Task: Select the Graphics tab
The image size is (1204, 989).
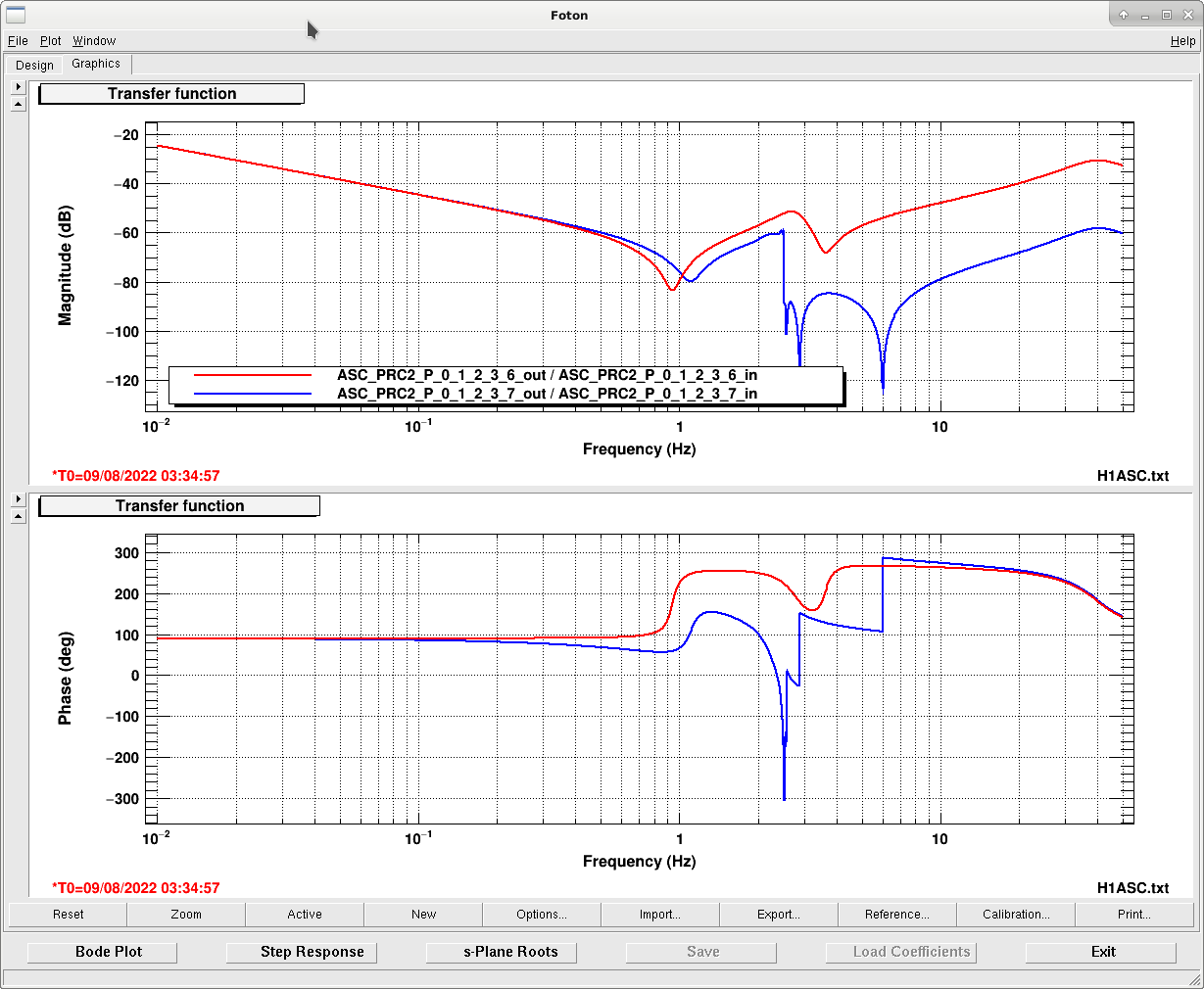Action: (x=96, y=64)
